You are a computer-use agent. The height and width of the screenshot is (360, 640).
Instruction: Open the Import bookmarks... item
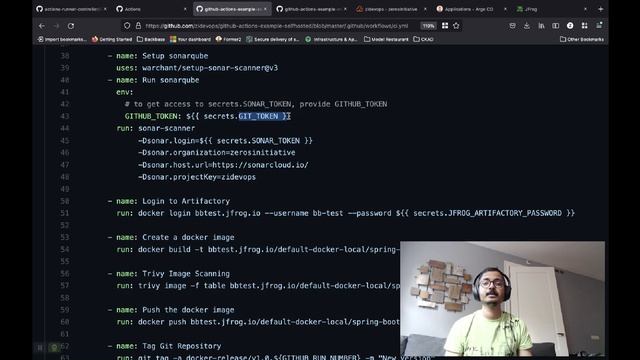62,39
